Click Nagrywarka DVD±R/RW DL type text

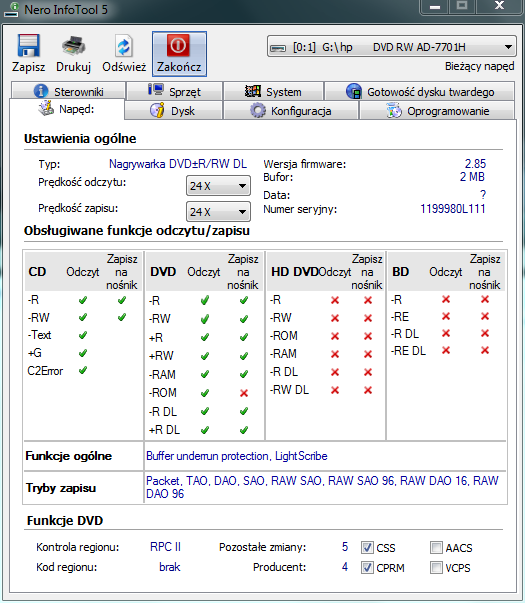tap(178, 164)
